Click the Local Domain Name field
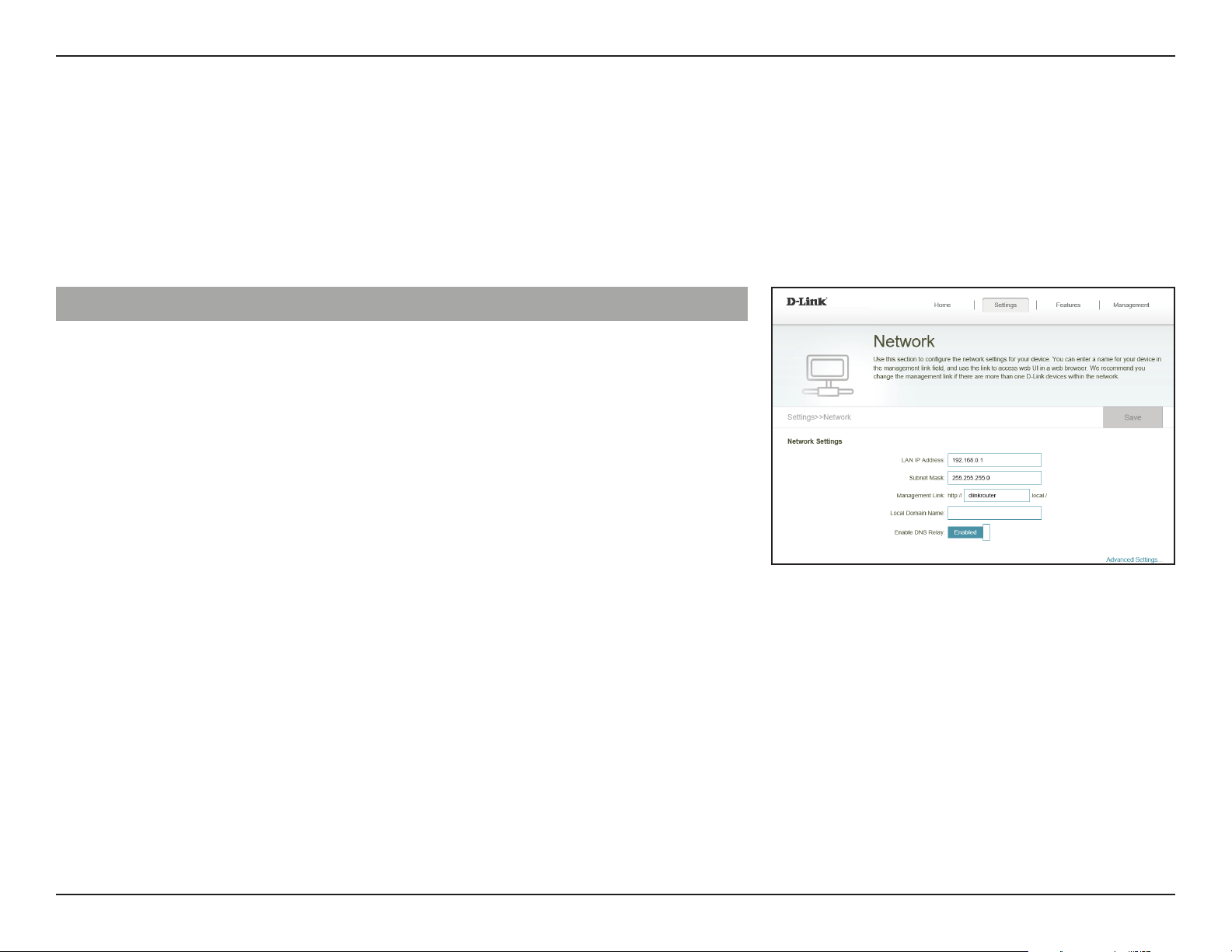1232x952 pixels. (994, 513)
